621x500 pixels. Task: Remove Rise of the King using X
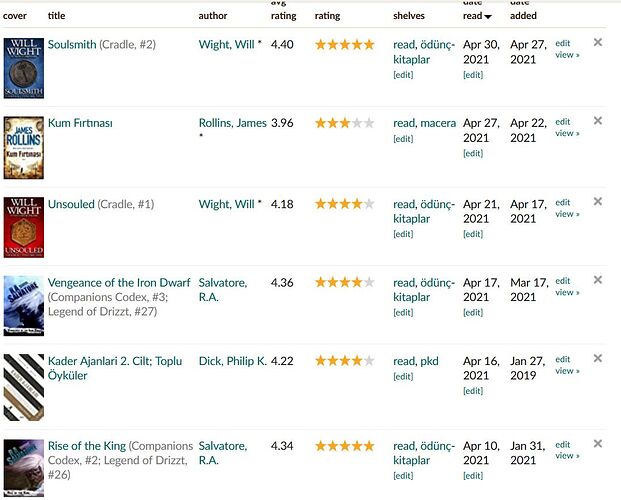point(598,444)
